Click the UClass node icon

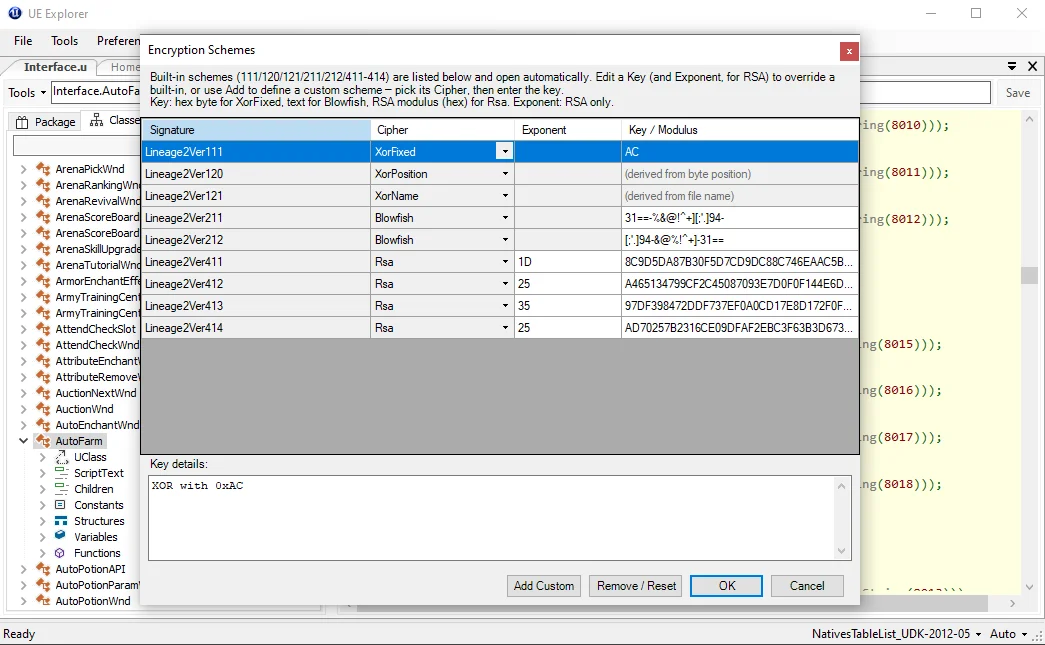click(x=61, y=456)
